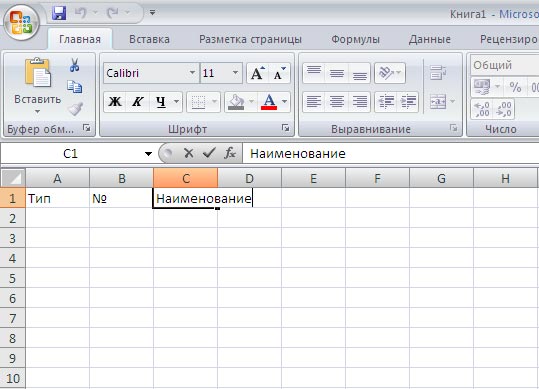This screenshot has width=539, height=389.
Task: Expand the font color dropdown arrow
Action: 285,101
